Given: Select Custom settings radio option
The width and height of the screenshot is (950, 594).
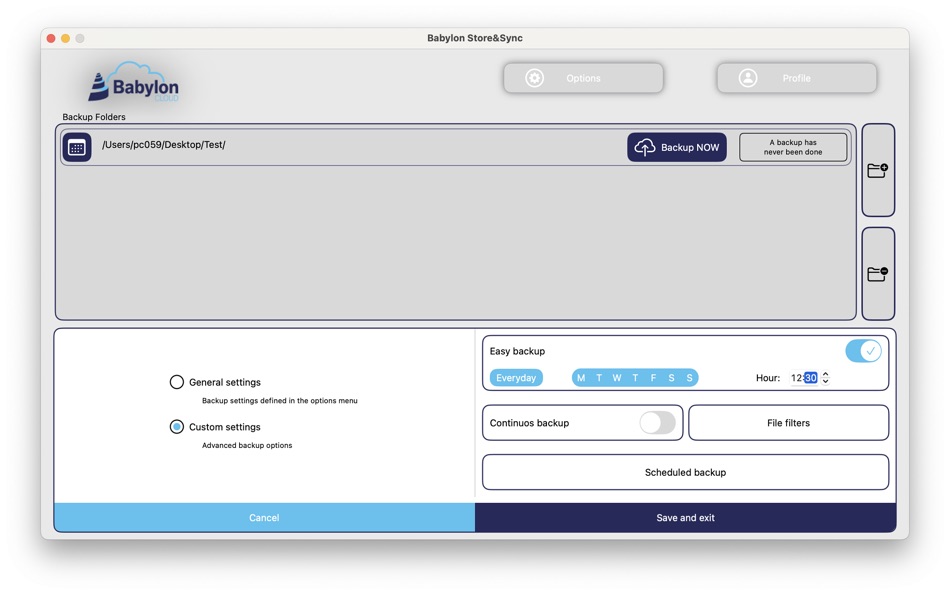Looking at the screenshot, I should 176,427.
